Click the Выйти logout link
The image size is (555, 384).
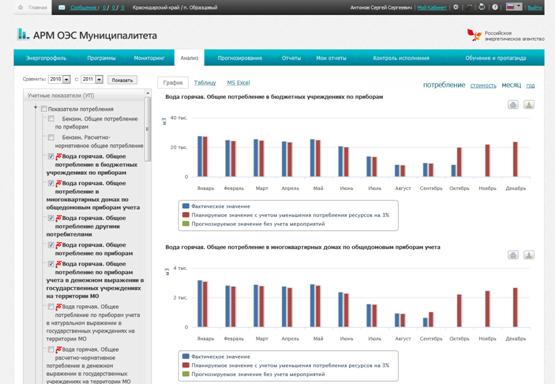(x=534, y=7)
